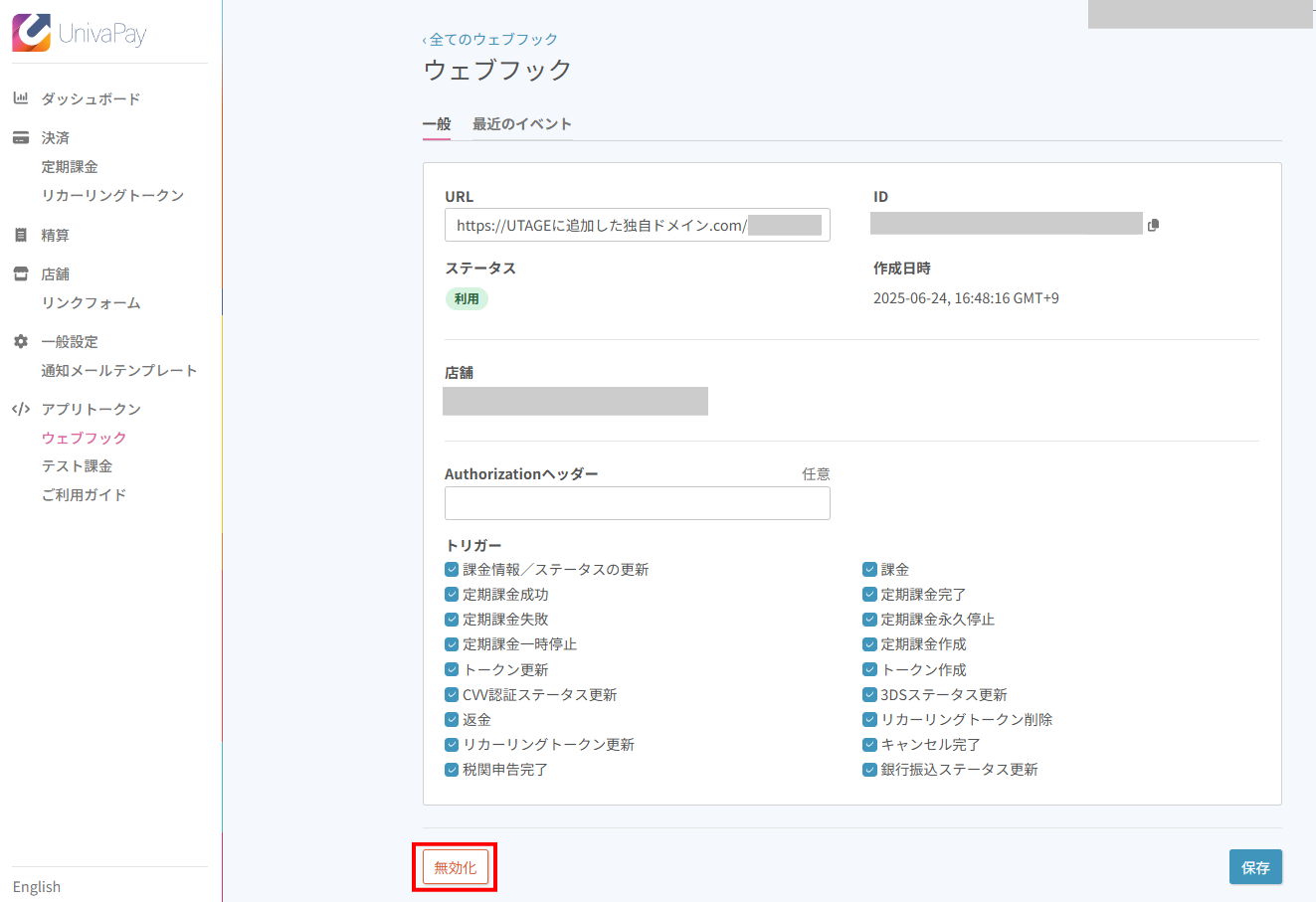Click the dashboard chart icon
The image size is (1316, 902).
click(21, 98)
